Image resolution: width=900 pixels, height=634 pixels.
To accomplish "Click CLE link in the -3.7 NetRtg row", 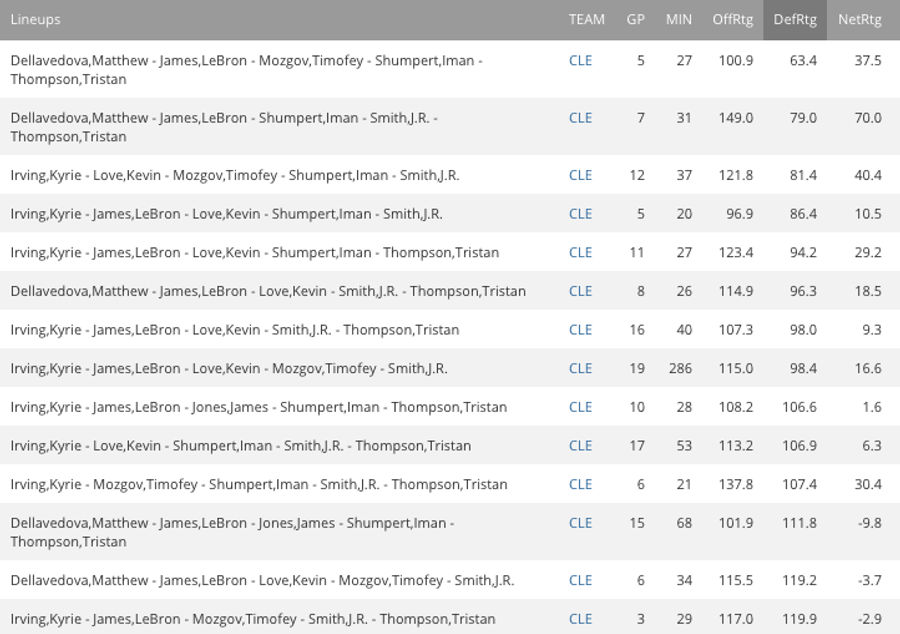I will pyautogui.click(x=580, y=581).
